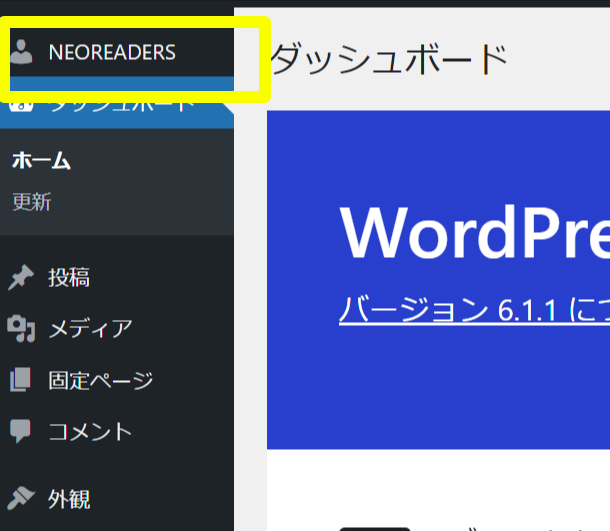The width and height of the screenshot is (610, 531).
Task: Open the 外観 menu
Action: (69, 499)
